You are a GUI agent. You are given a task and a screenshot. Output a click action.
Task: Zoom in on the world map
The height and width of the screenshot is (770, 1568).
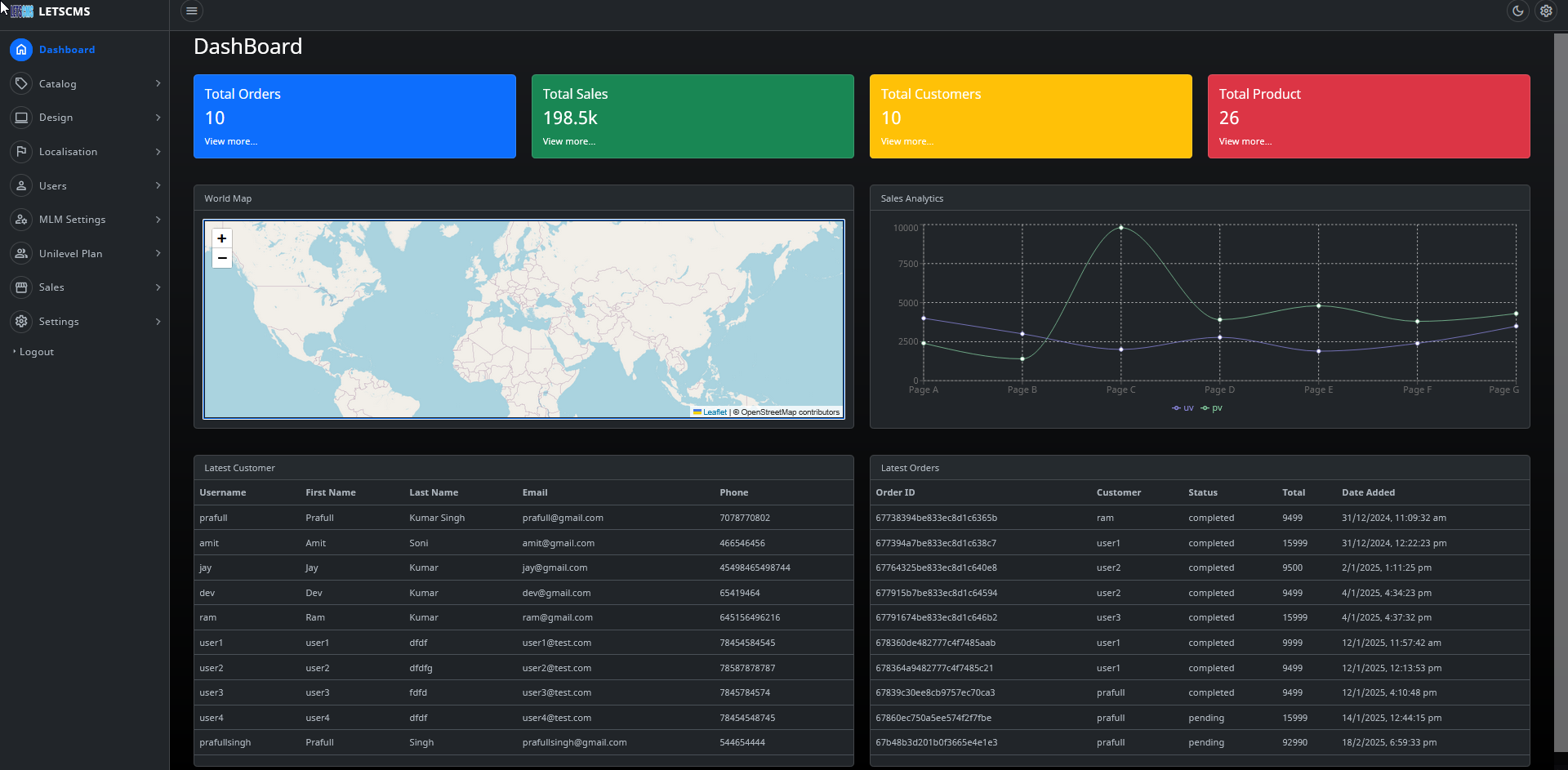pyautogui.click(x=221, y=238)
